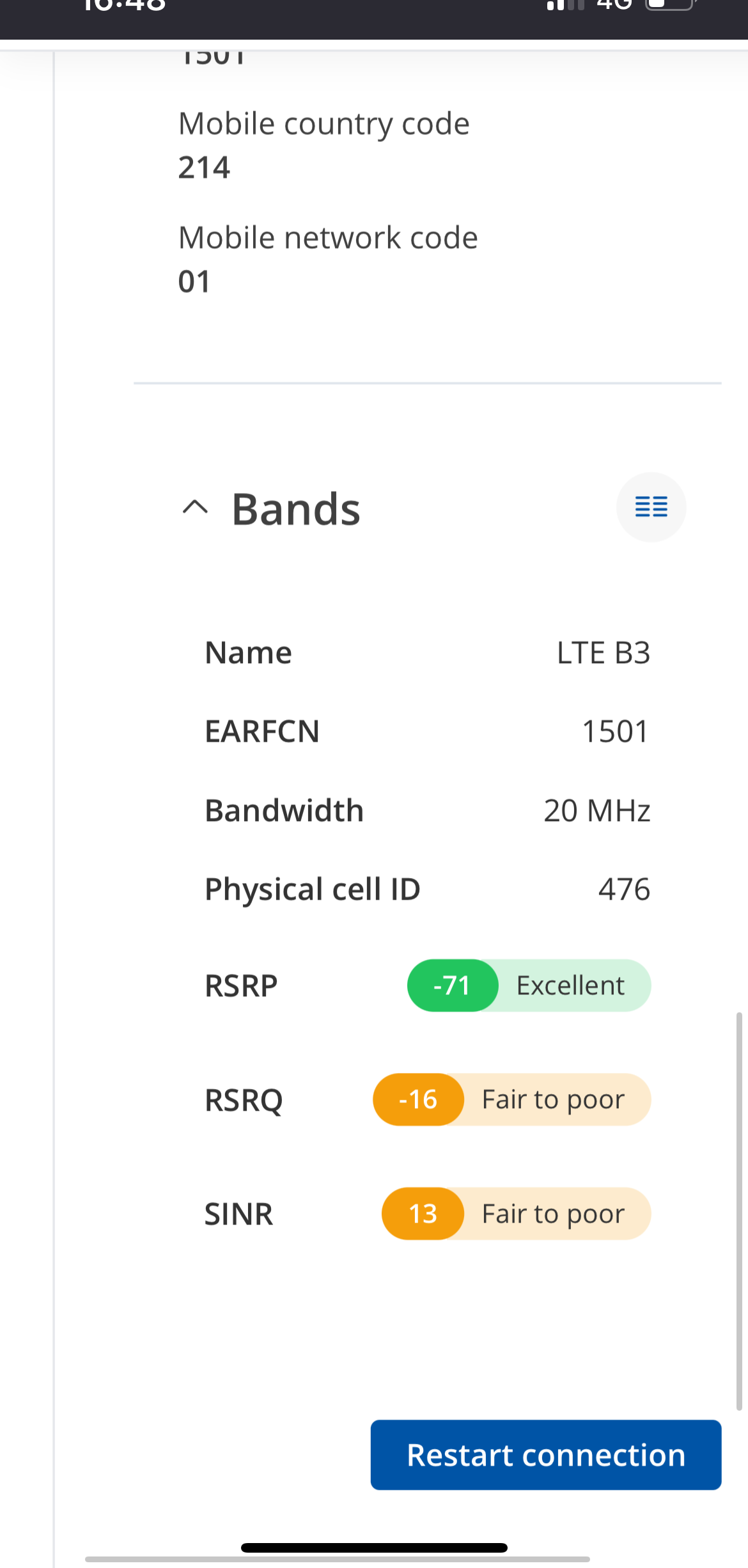Click the Bands table view icon
The width and height of the screenshot is (748, 1568).
[x=651, y=507]
